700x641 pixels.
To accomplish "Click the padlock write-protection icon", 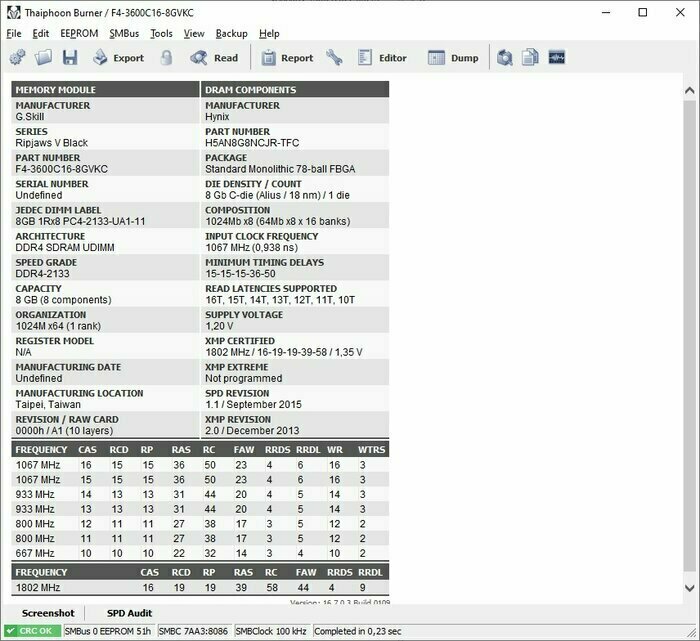I will (166, 58).
